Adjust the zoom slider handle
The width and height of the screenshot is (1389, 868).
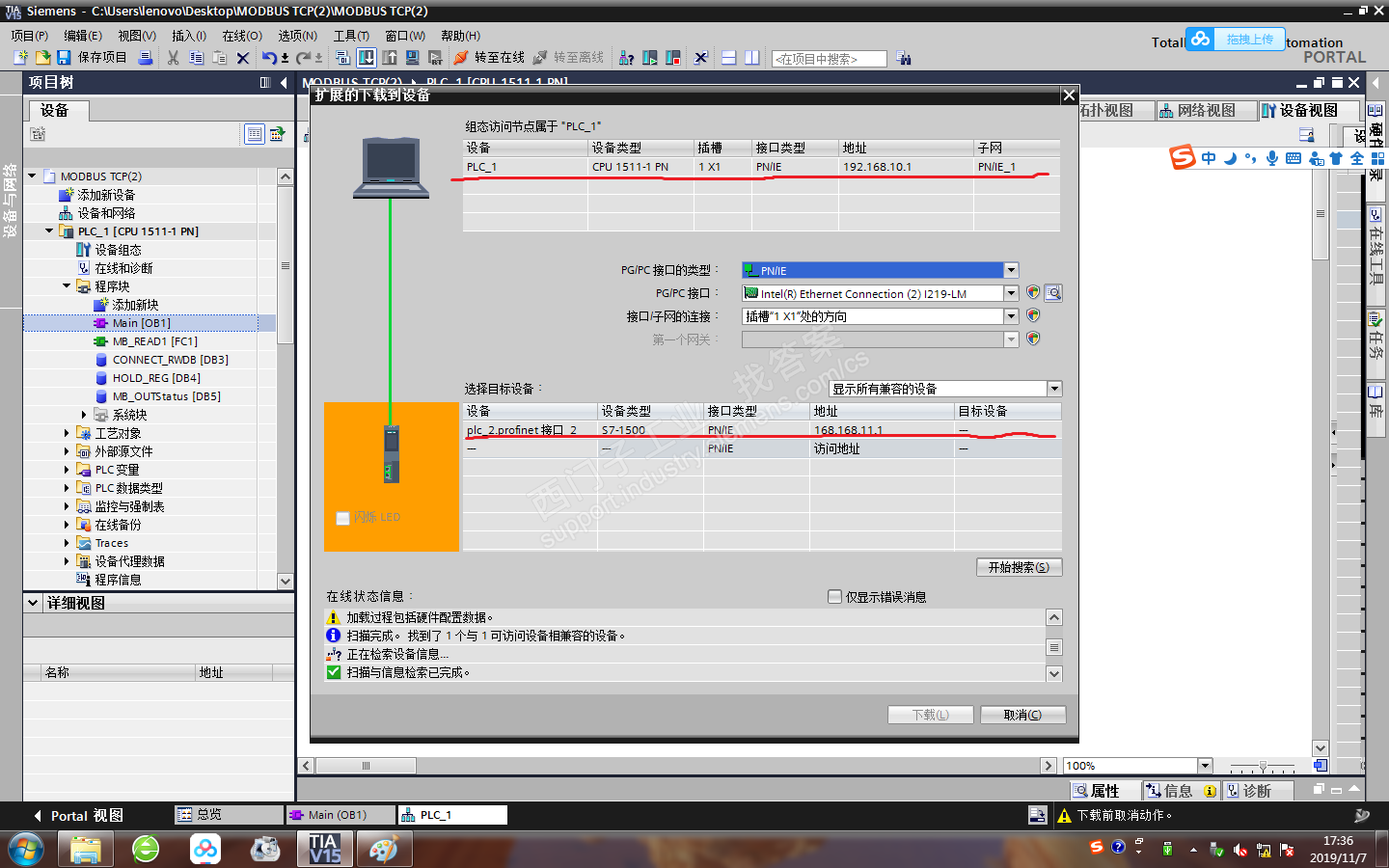[1263, 767]
